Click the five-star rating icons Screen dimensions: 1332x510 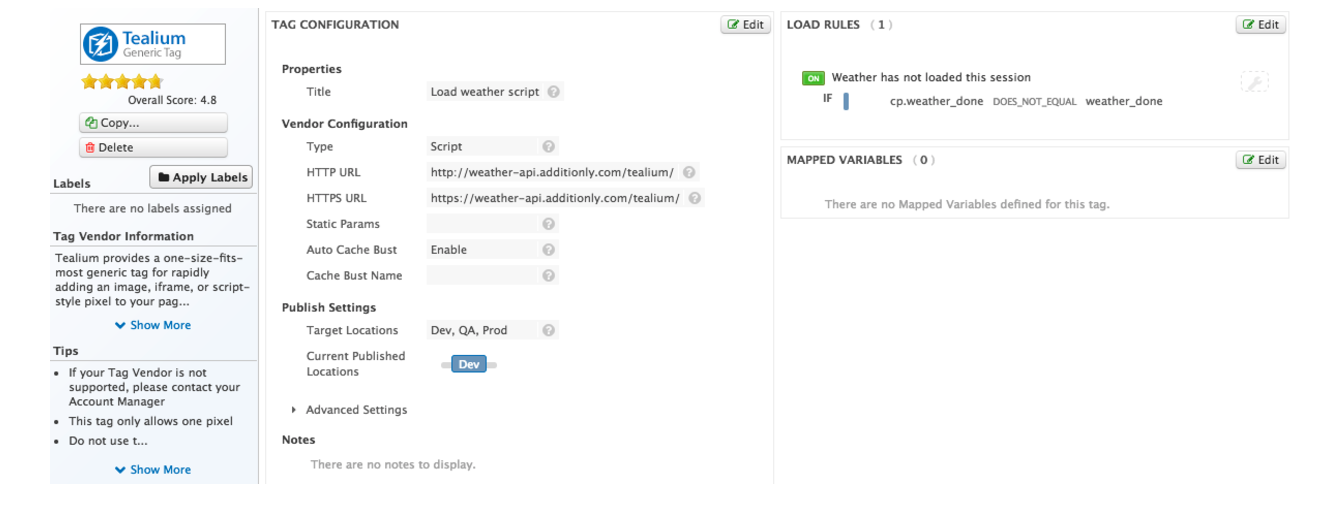[121, 82]
